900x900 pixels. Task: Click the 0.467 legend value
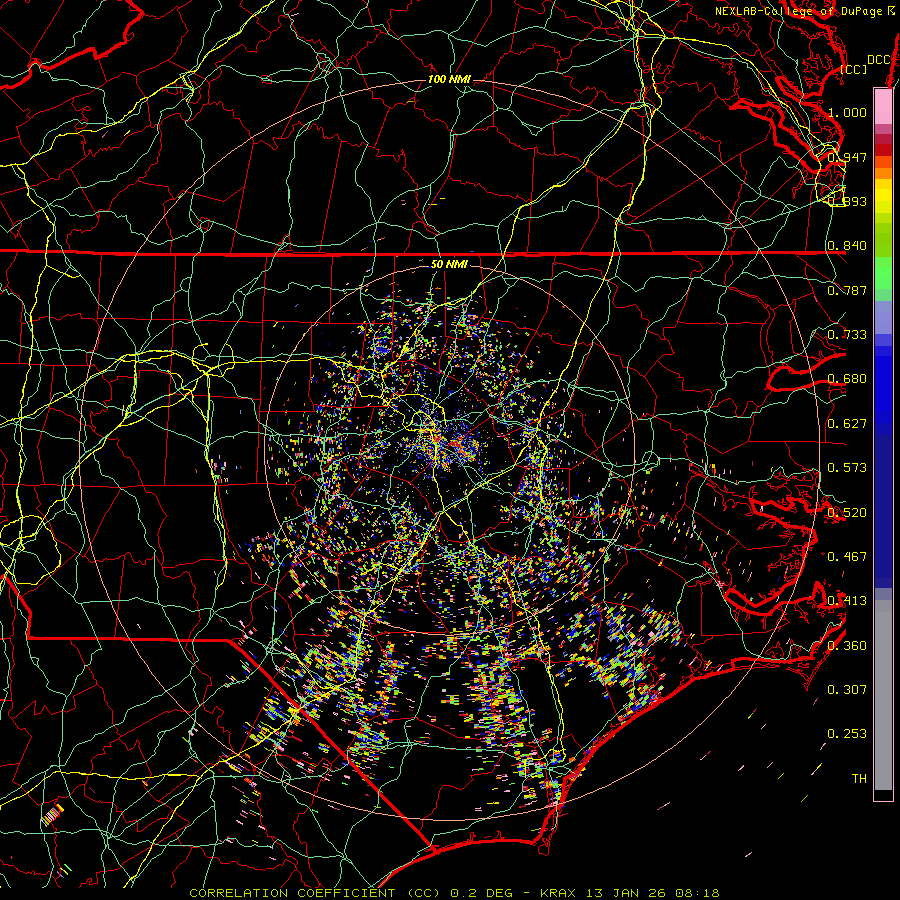pos(847,557)
